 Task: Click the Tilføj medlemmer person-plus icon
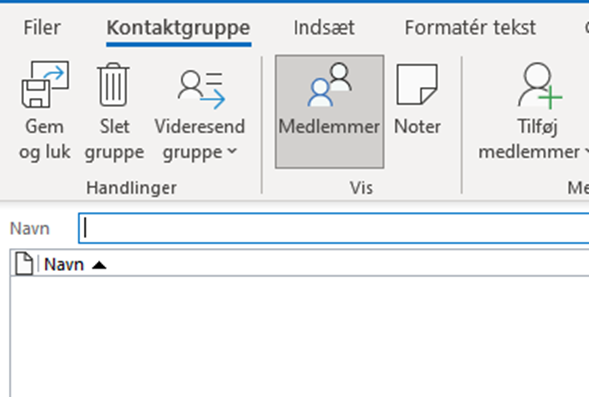pyautogui.click(x=539, y=86)
